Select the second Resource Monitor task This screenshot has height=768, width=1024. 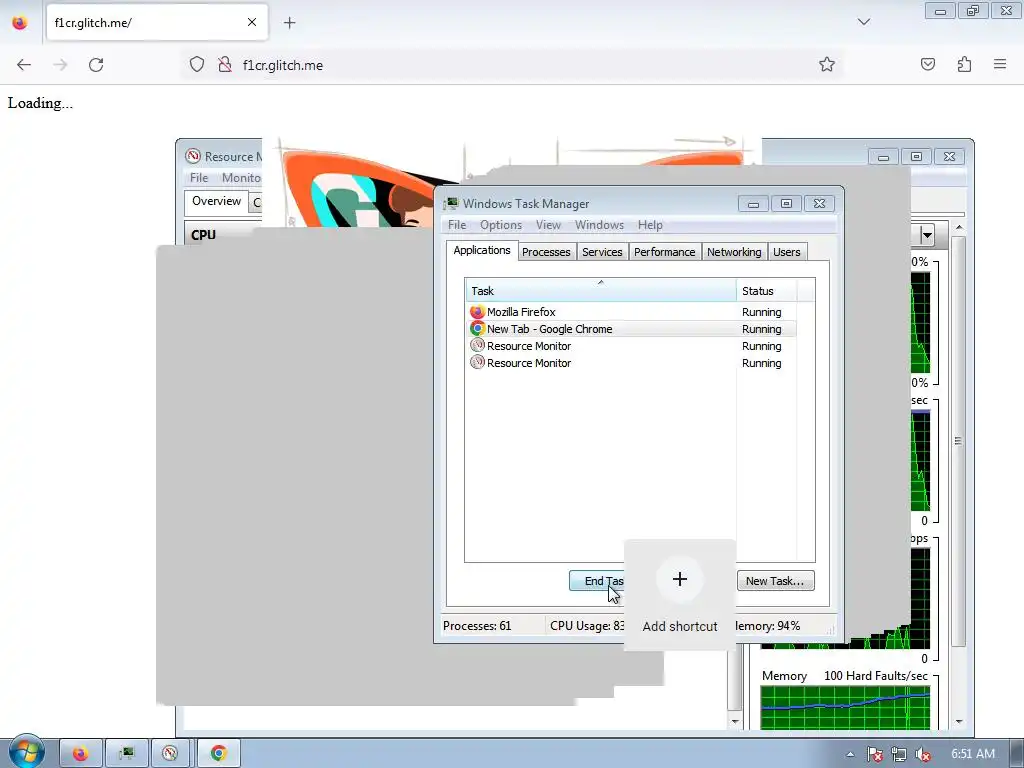[x=631, y=363]
